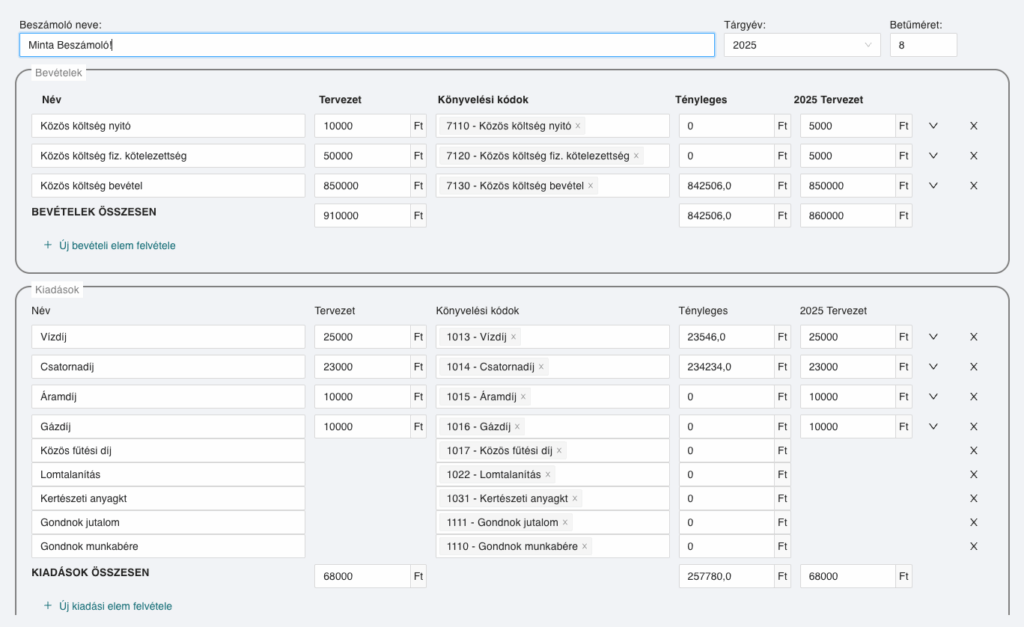
Task: Expand the Áramdíj row chevron
Action: 933,397
